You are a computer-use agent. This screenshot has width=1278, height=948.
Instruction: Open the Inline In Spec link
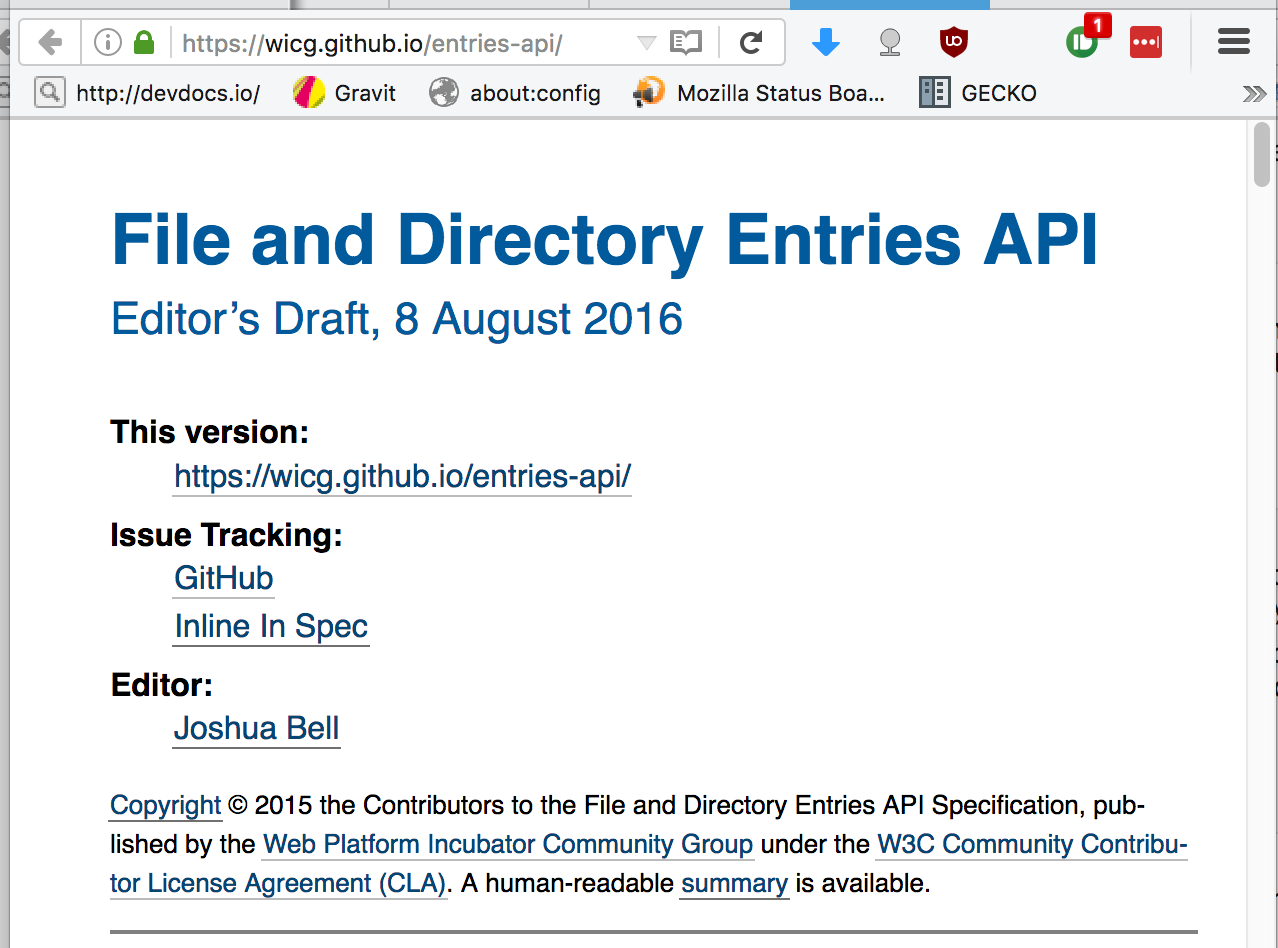(271, 626)
